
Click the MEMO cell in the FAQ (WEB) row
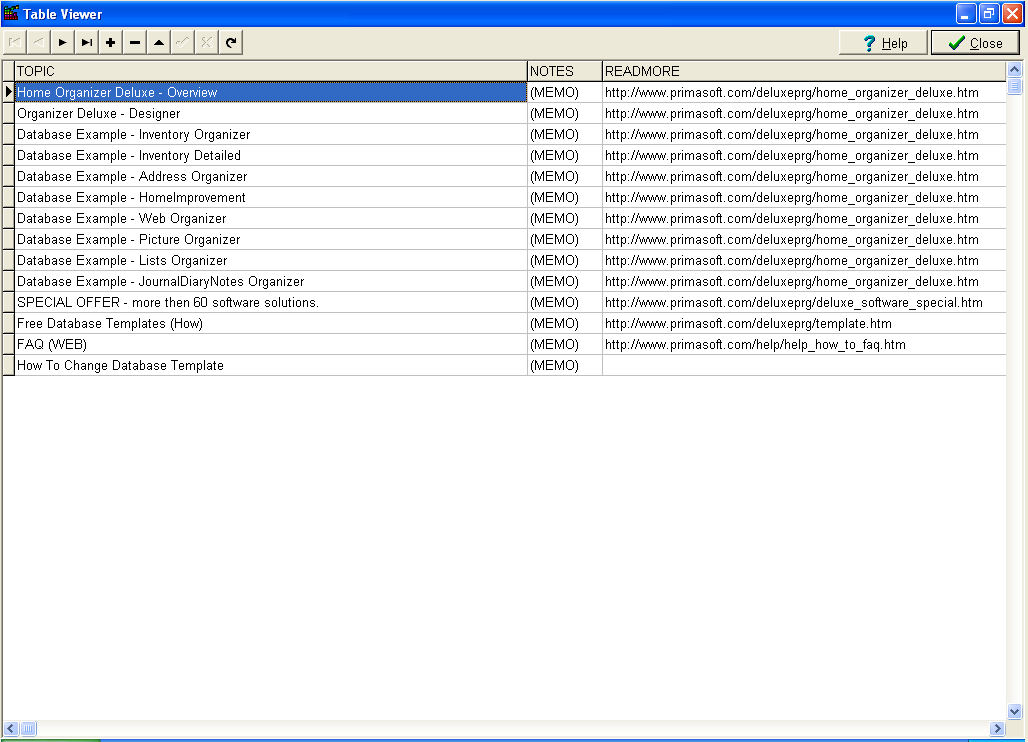click(564, 344)
